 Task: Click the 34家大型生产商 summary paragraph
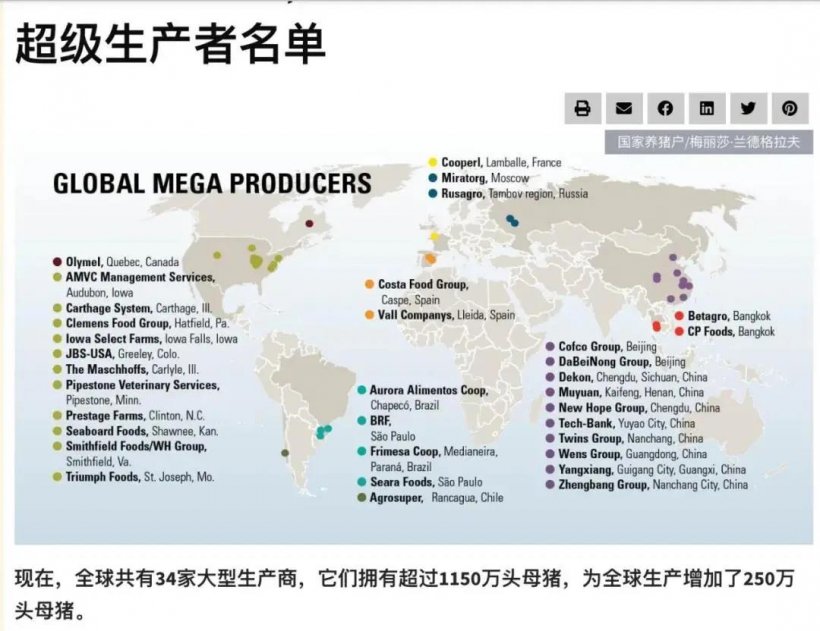coord(404,594)
